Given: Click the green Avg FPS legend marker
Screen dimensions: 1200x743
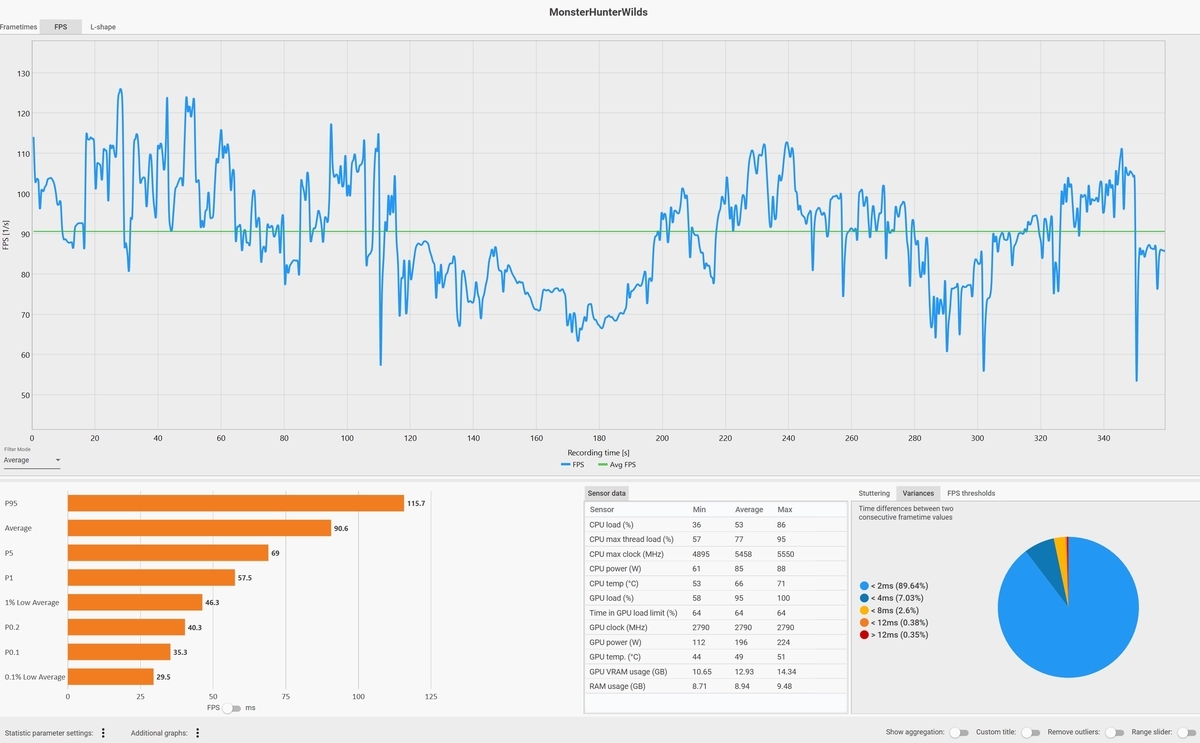Looking at the screenshot, I should tap(603, 465).
